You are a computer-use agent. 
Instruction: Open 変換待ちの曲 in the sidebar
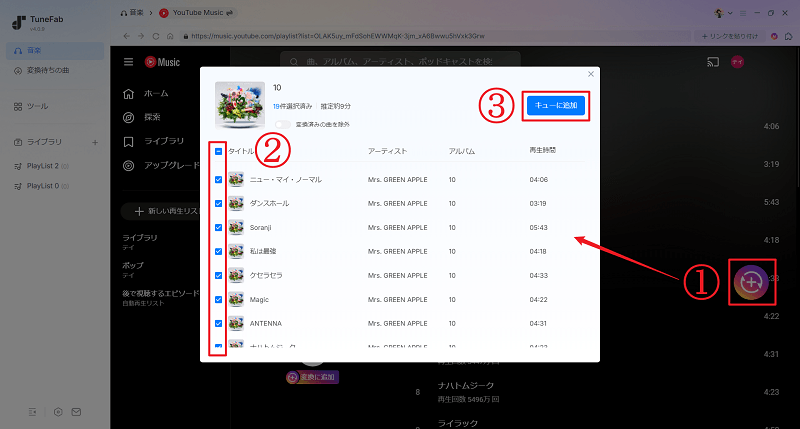click(x=55, y=70)
